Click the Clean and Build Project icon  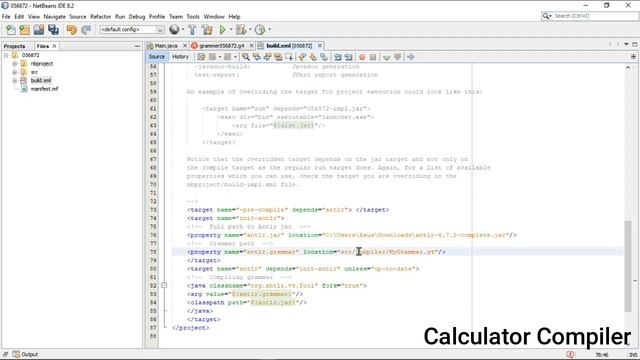pos(207,29)
